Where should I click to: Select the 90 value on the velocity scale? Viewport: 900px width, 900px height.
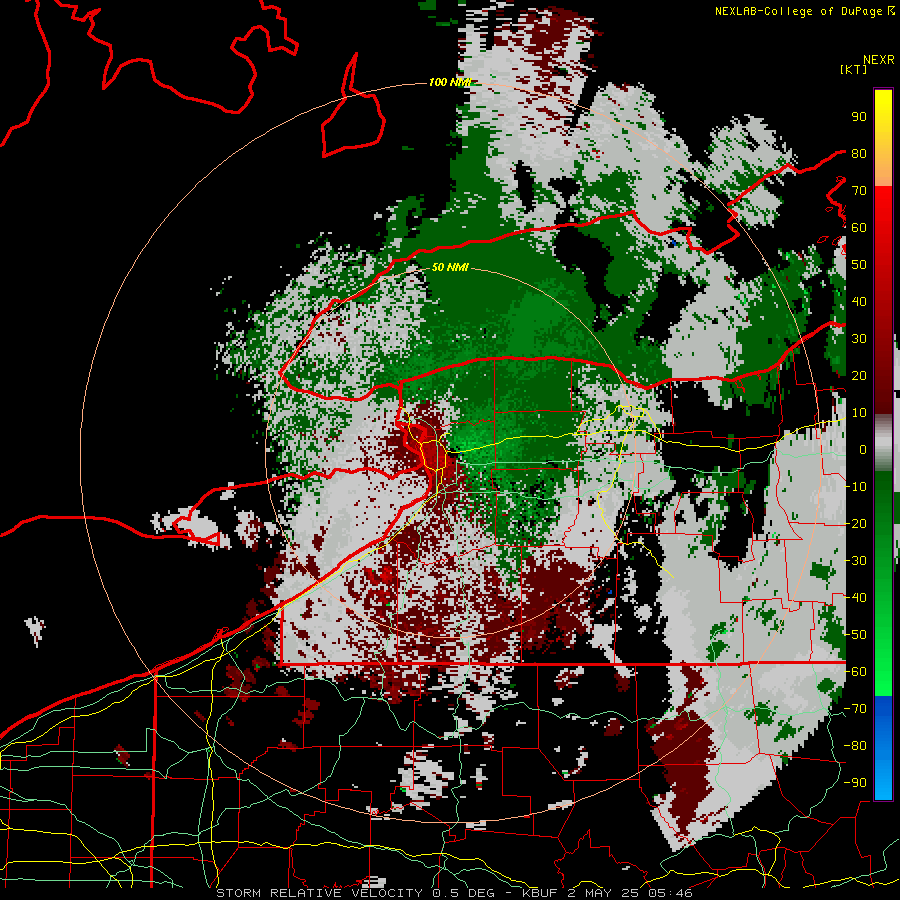(859, 117)
